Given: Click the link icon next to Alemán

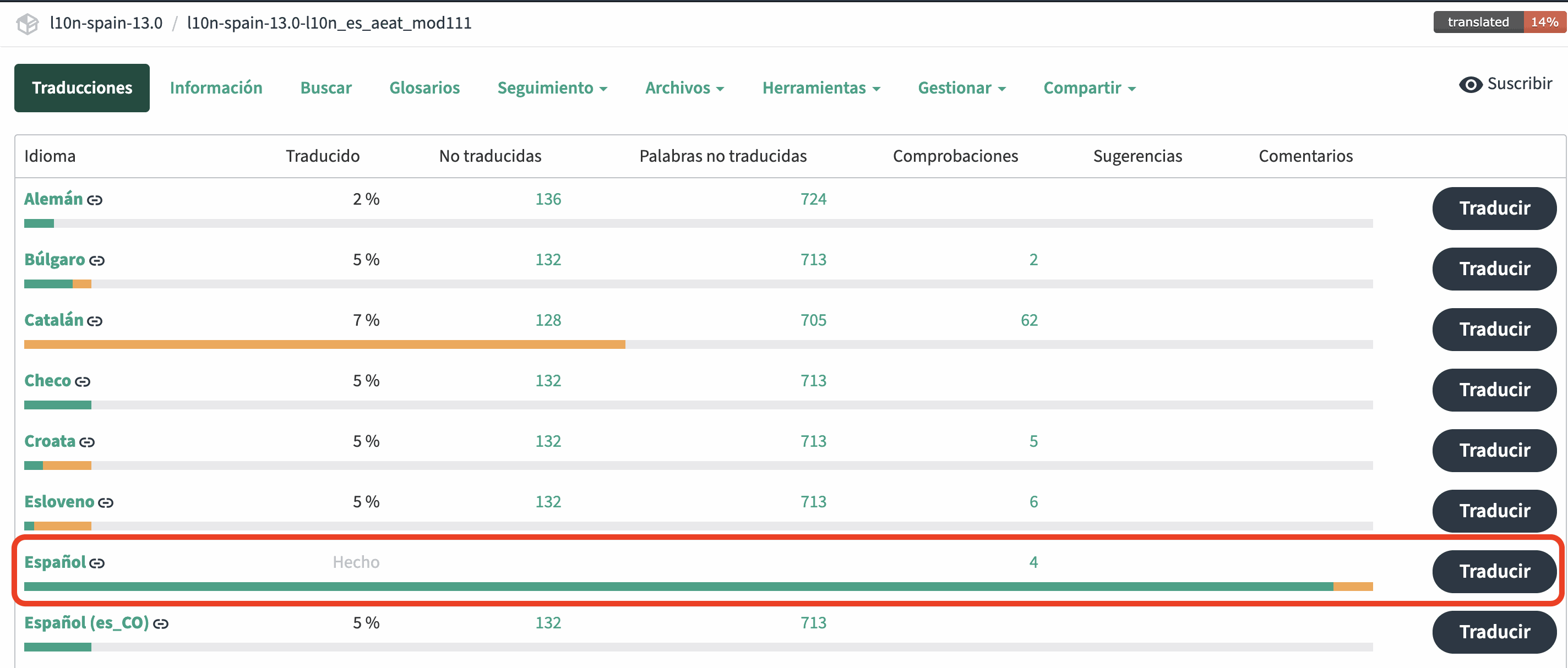Looking at the screenshot, I should point(94,200).
